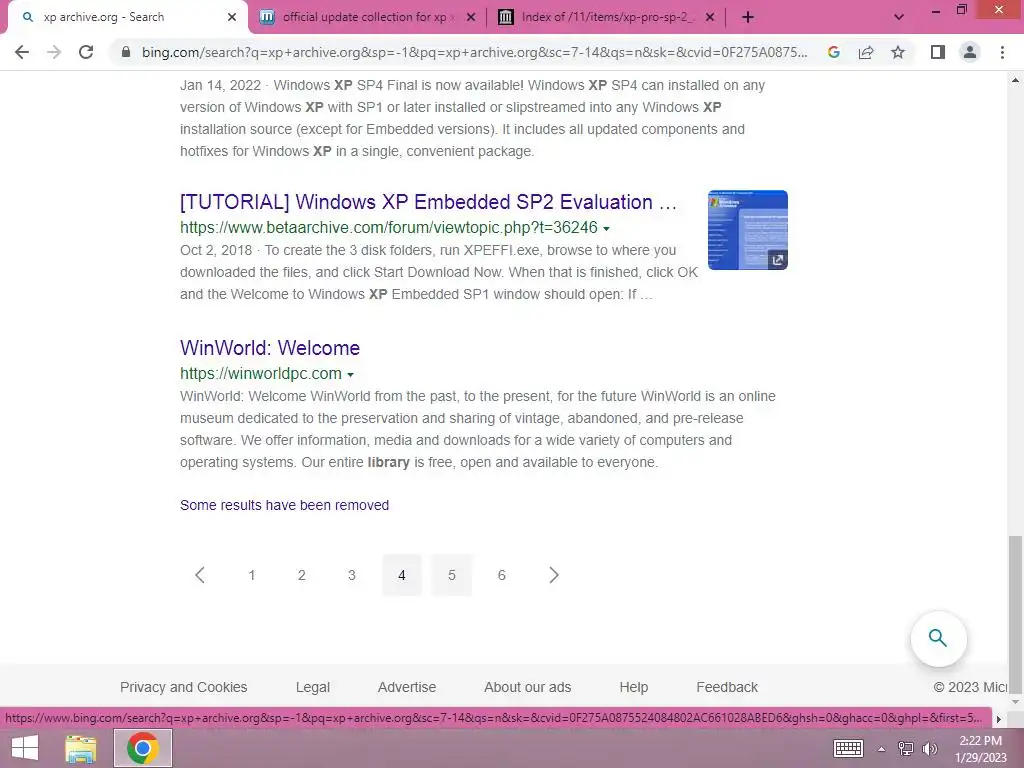Go to results page 1
This screenshot has width=1024, height=768.
pyautogui.click(x=251, y=575)
